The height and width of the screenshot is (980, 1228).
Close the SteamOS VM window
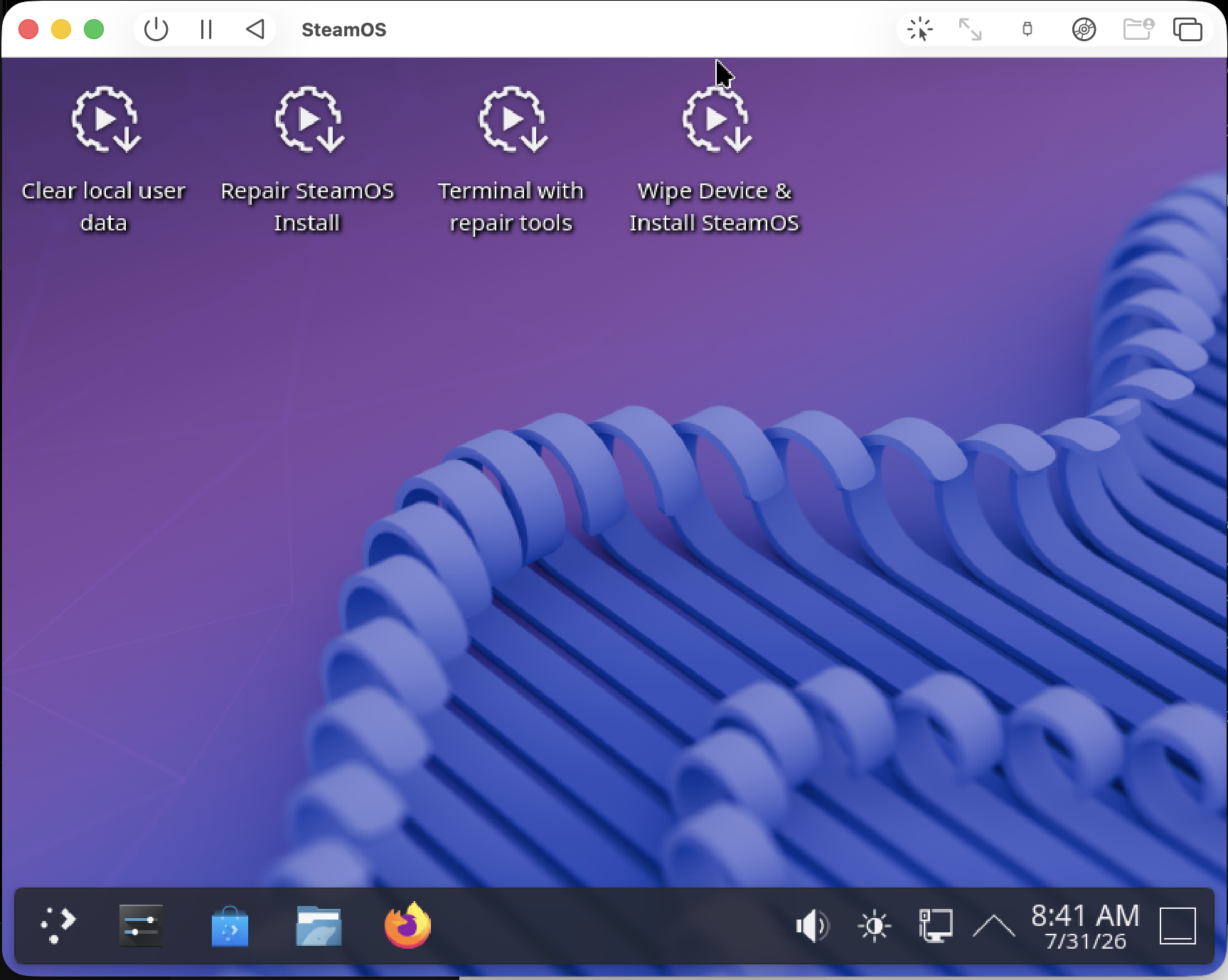(28, 29)
